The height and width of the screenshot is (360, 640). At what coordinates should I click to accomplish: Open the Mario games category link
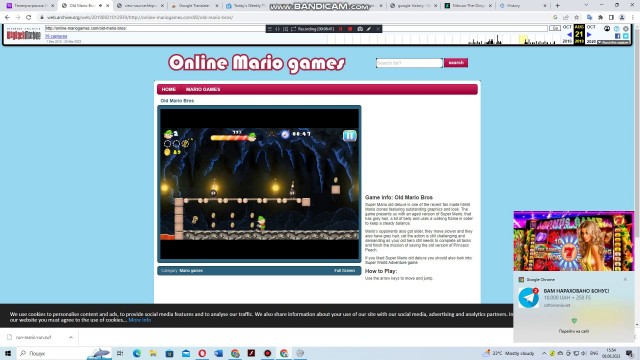pos(191,271)
